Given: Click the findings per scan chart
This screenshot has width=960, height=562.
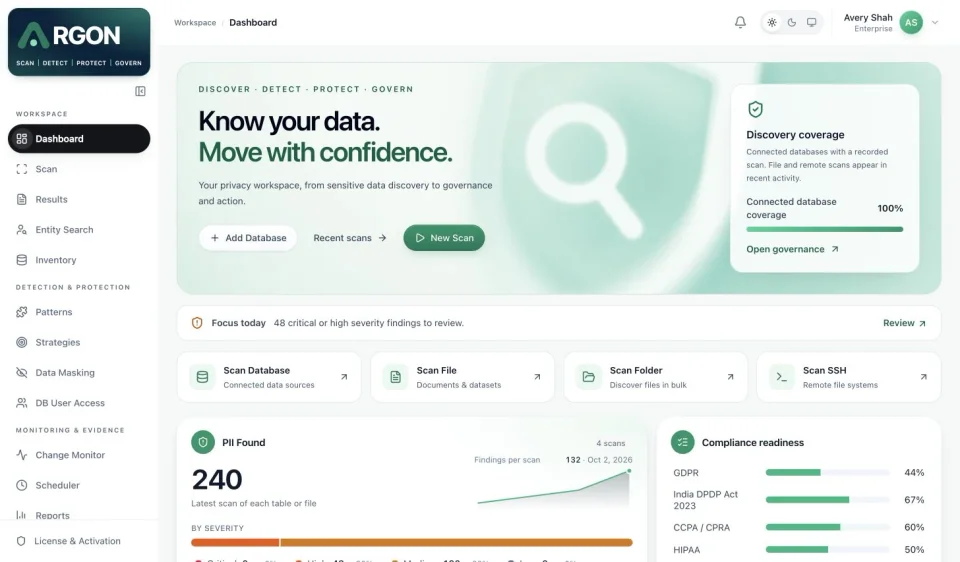Looking at the screenshot, I should (x=554, y=487).
